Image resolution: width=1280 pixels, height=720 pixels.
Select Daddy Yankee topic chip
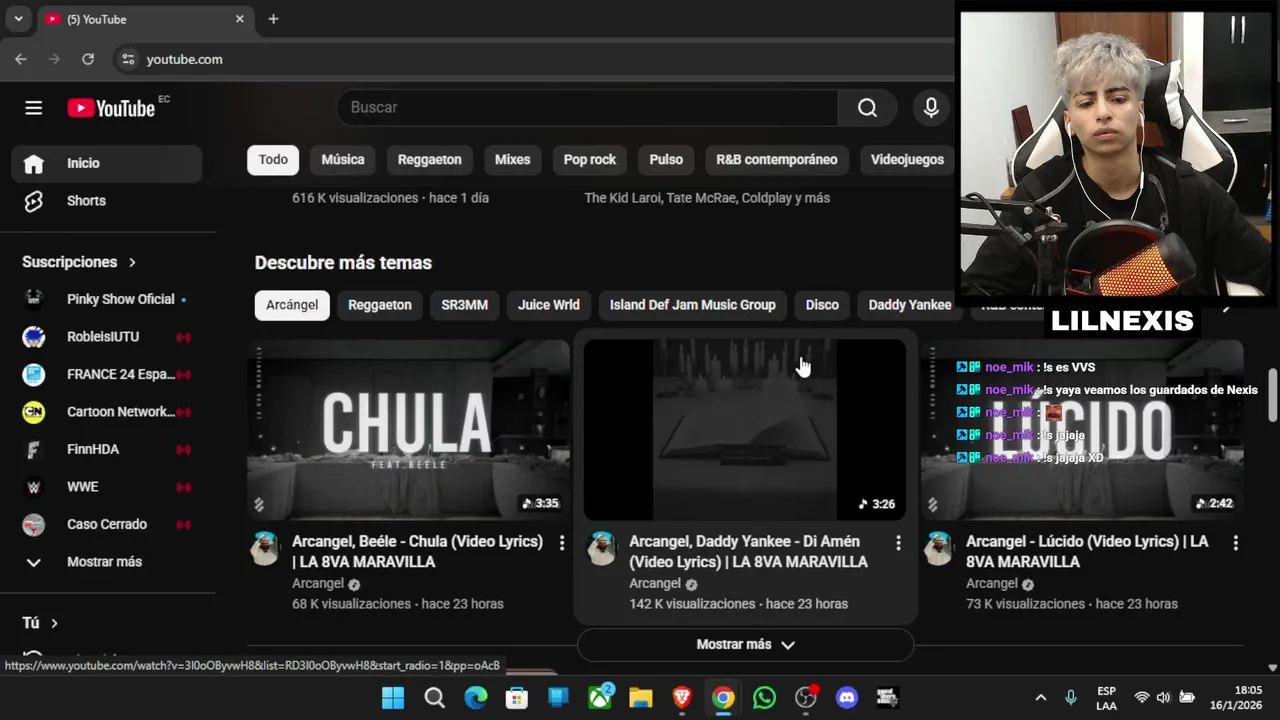point(909,305)
